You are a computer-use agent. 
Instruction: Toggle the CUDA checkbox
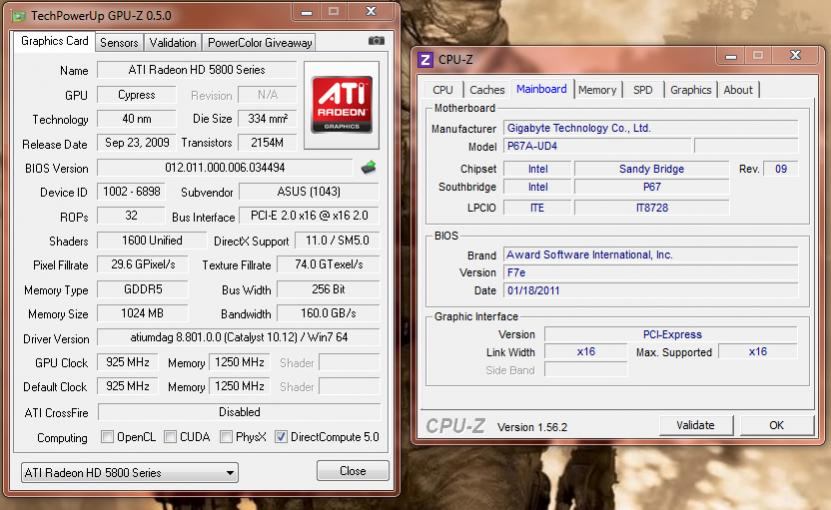tap(170, 436)
